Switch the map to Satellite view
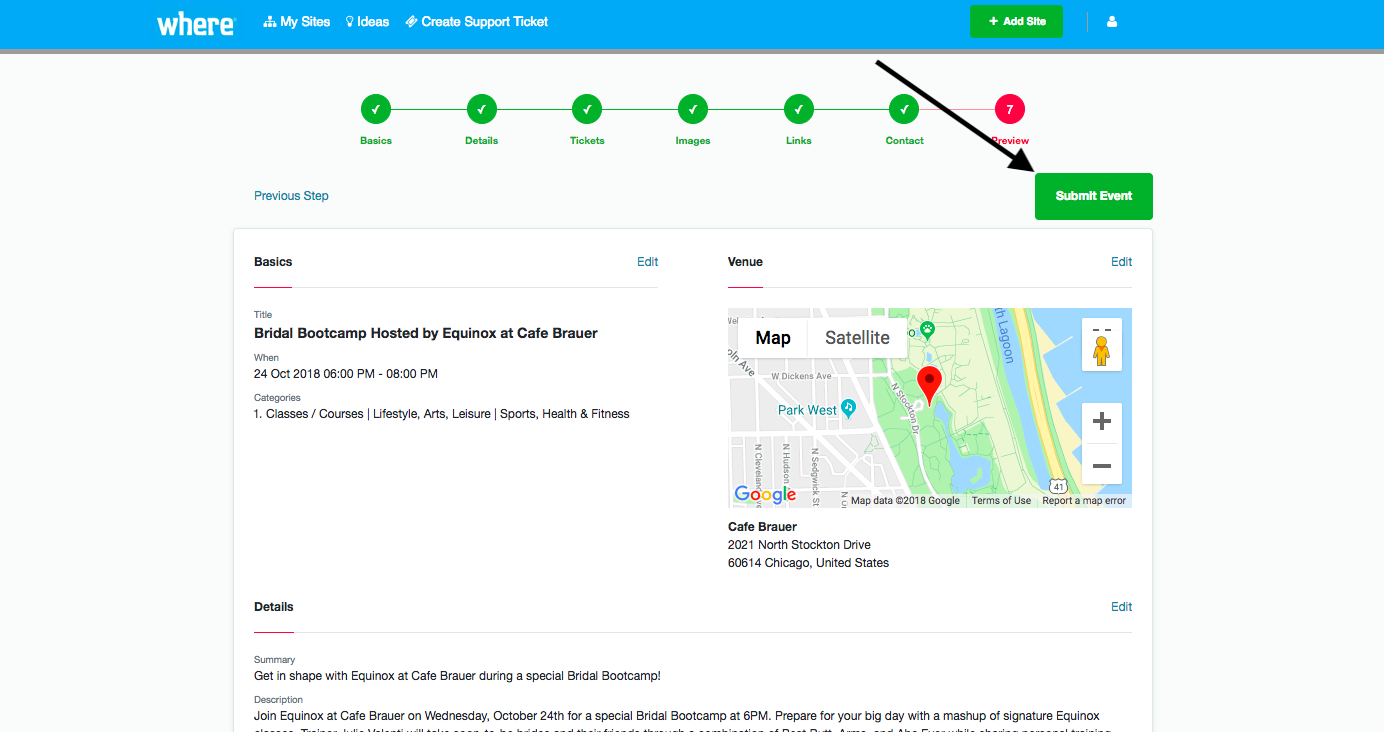The height and width of the screenshot is (732, 1384). [x=857, y=338]
